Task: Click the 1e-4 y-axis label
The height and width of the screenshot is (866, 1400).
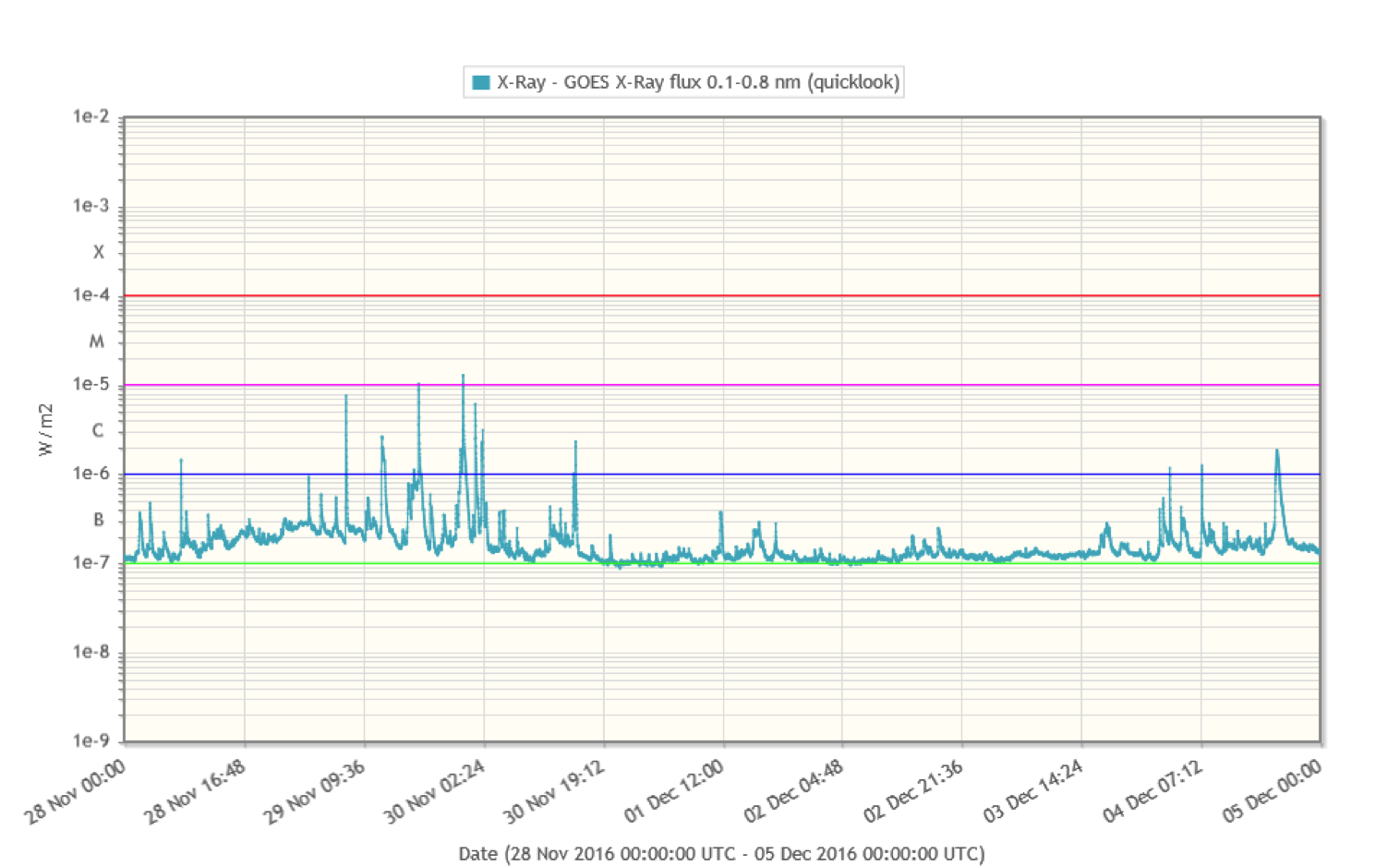Action: [91, 295]
